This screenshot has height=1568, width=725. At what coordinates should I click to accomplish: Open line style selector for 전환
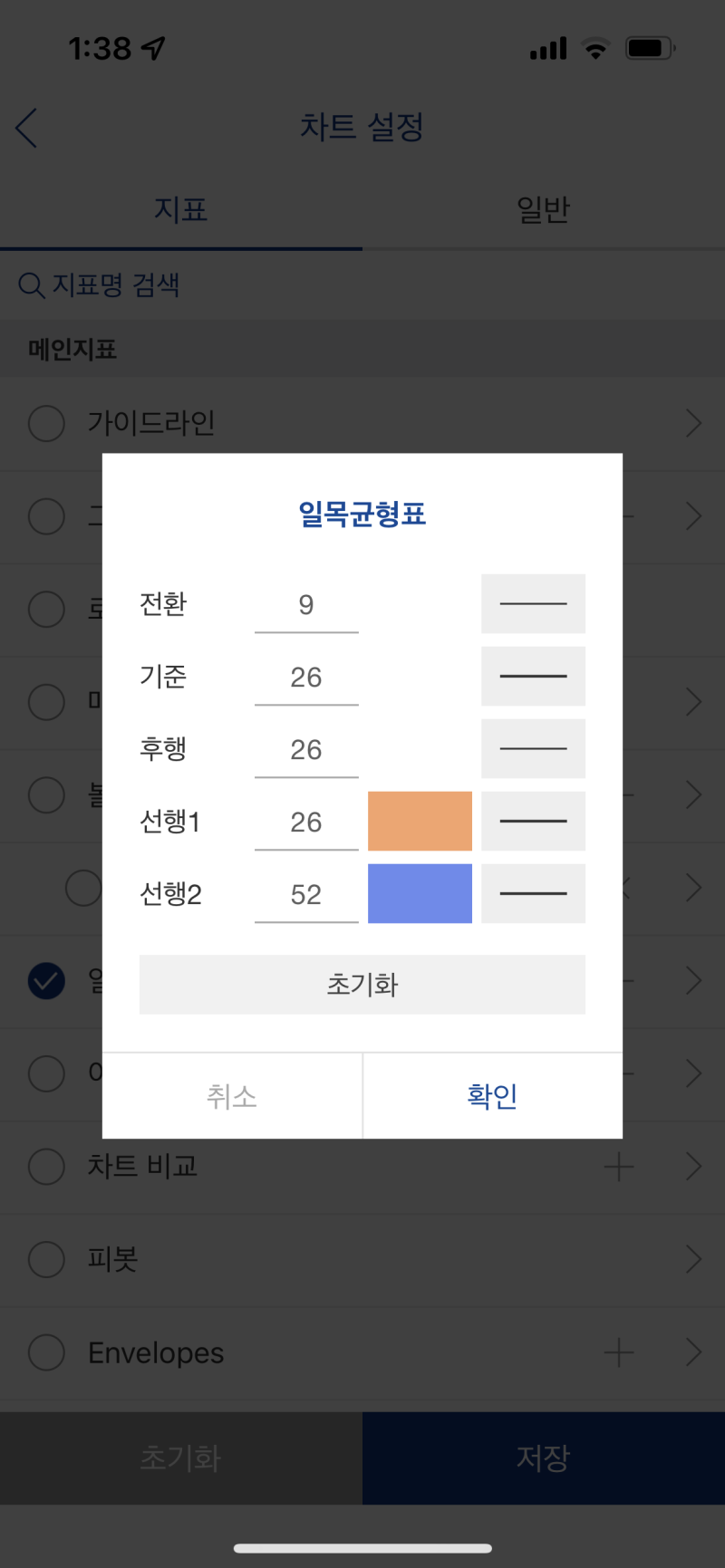(x=533, y=603)
